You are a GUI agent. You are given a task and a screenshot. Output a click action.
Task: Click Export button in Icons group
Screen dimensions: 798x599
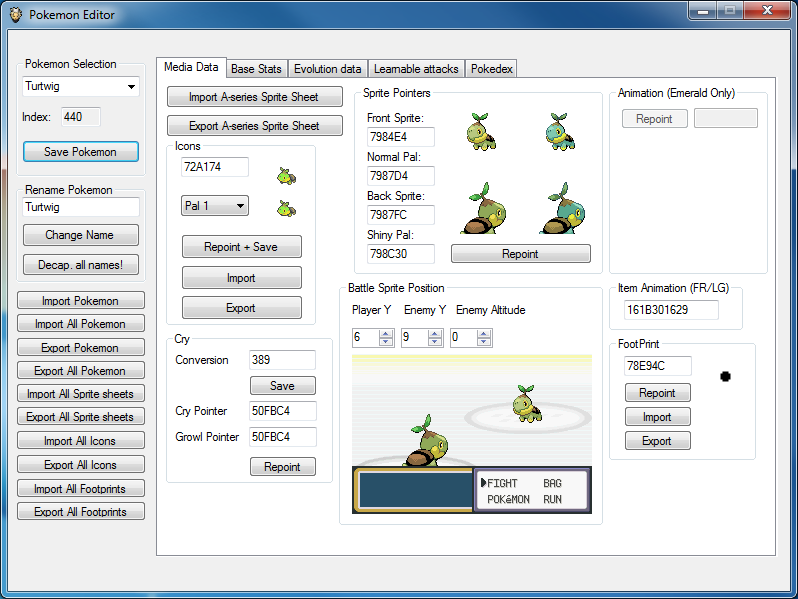tap(241, 308)
